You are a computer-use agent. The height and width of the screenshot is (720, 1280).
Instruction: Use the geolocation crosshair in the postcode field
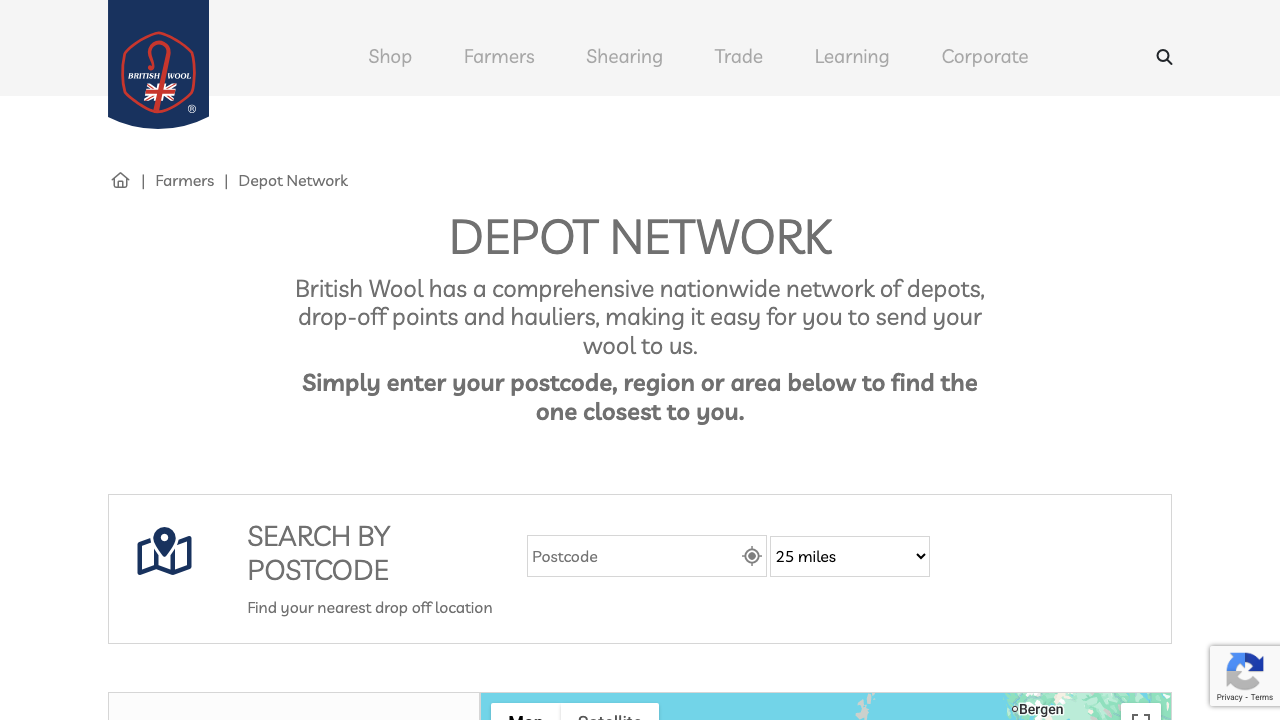click(750, 555)
